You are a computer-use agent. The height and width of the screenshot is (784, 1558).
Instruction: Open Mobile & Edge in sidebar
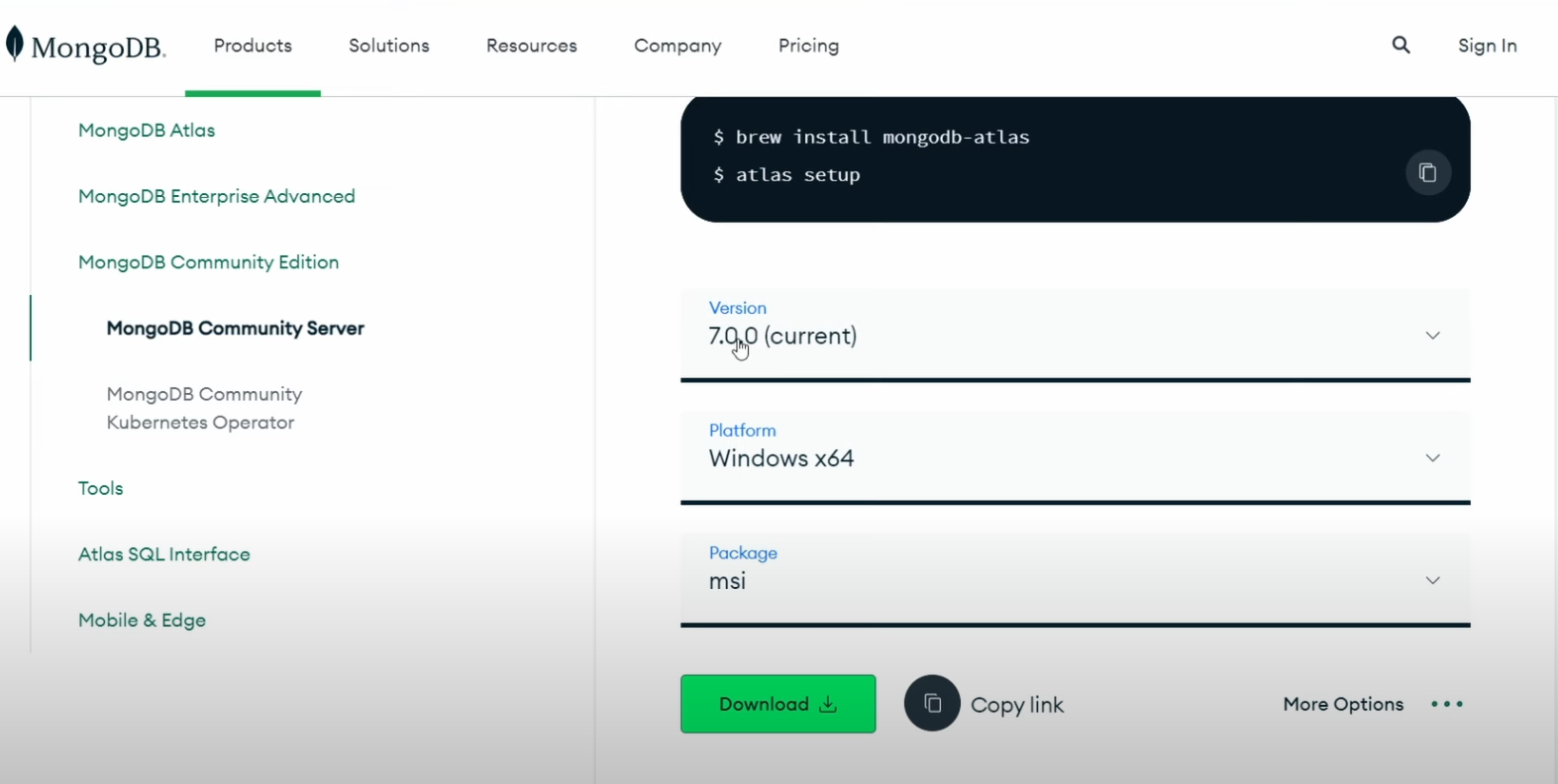click(x=143, y=620)
